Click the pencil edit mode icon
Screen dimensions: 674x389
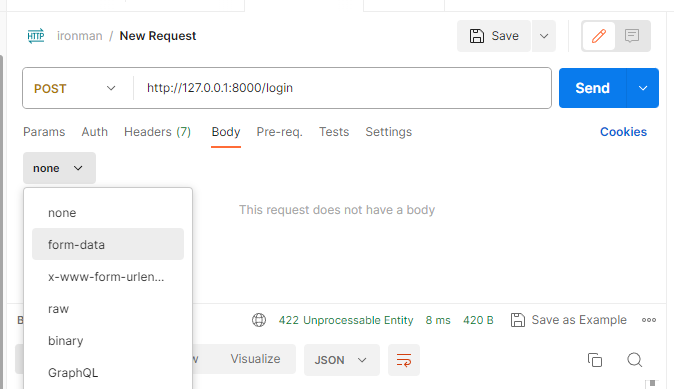[x=598, y=36]
